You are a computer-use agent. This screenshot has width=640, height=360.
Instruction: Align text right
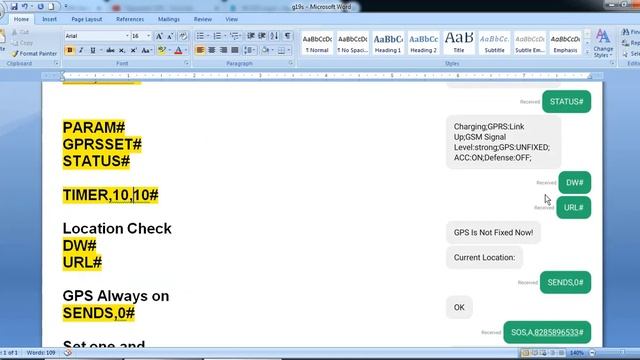tap(223, 50)
